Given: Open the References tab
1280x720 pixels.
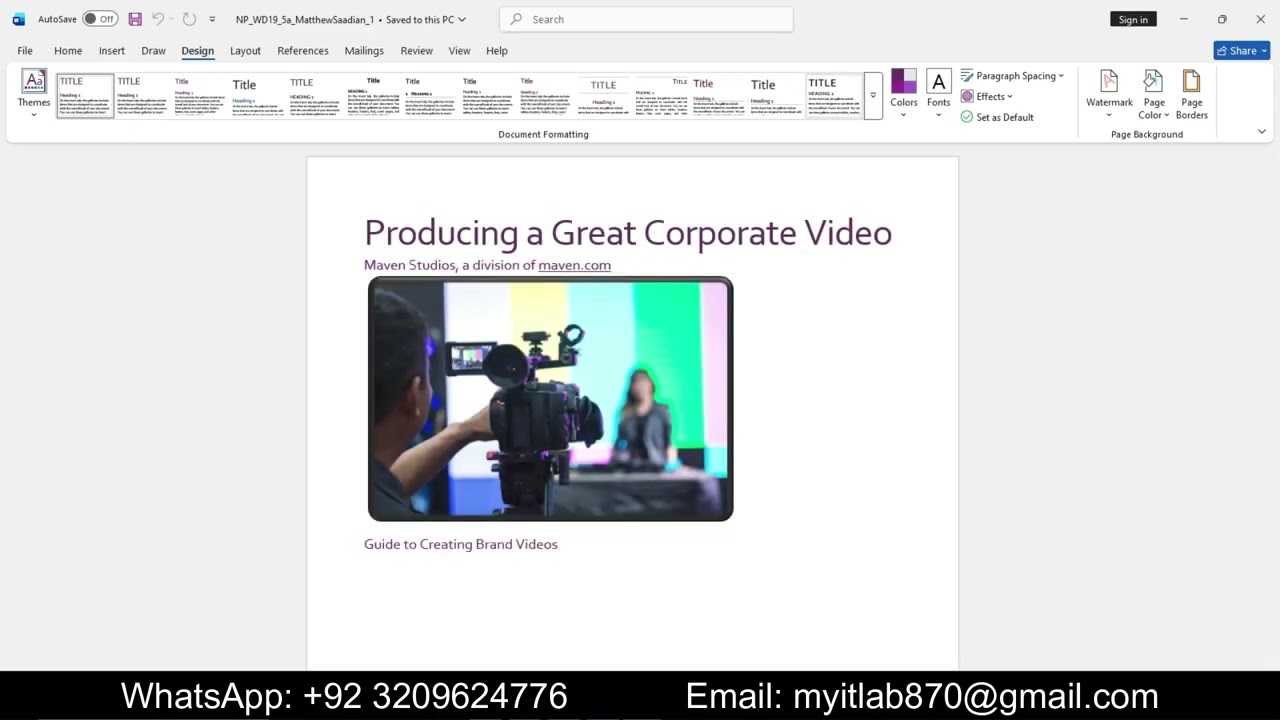Looking at the screenshot, I should point(303,50).
